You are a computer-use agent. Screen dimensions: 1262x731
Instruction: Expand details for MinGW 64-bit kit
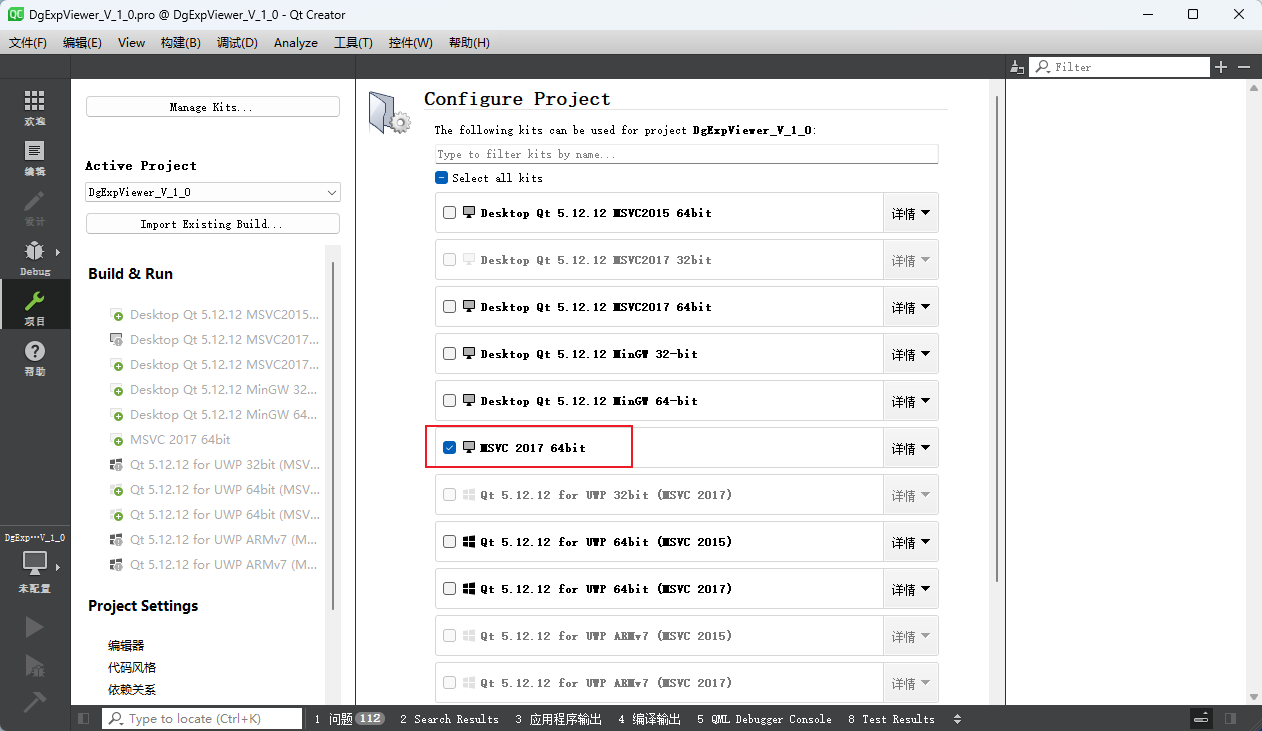click(x=910, y=401)
